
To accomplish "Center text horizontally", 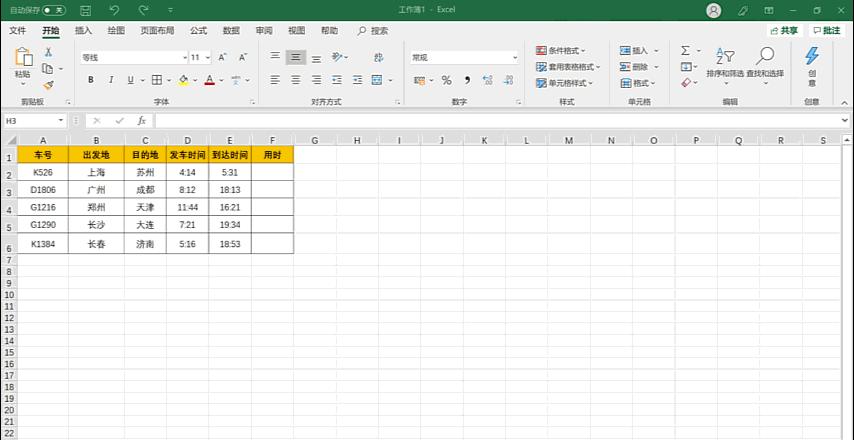I will (296, 80).
